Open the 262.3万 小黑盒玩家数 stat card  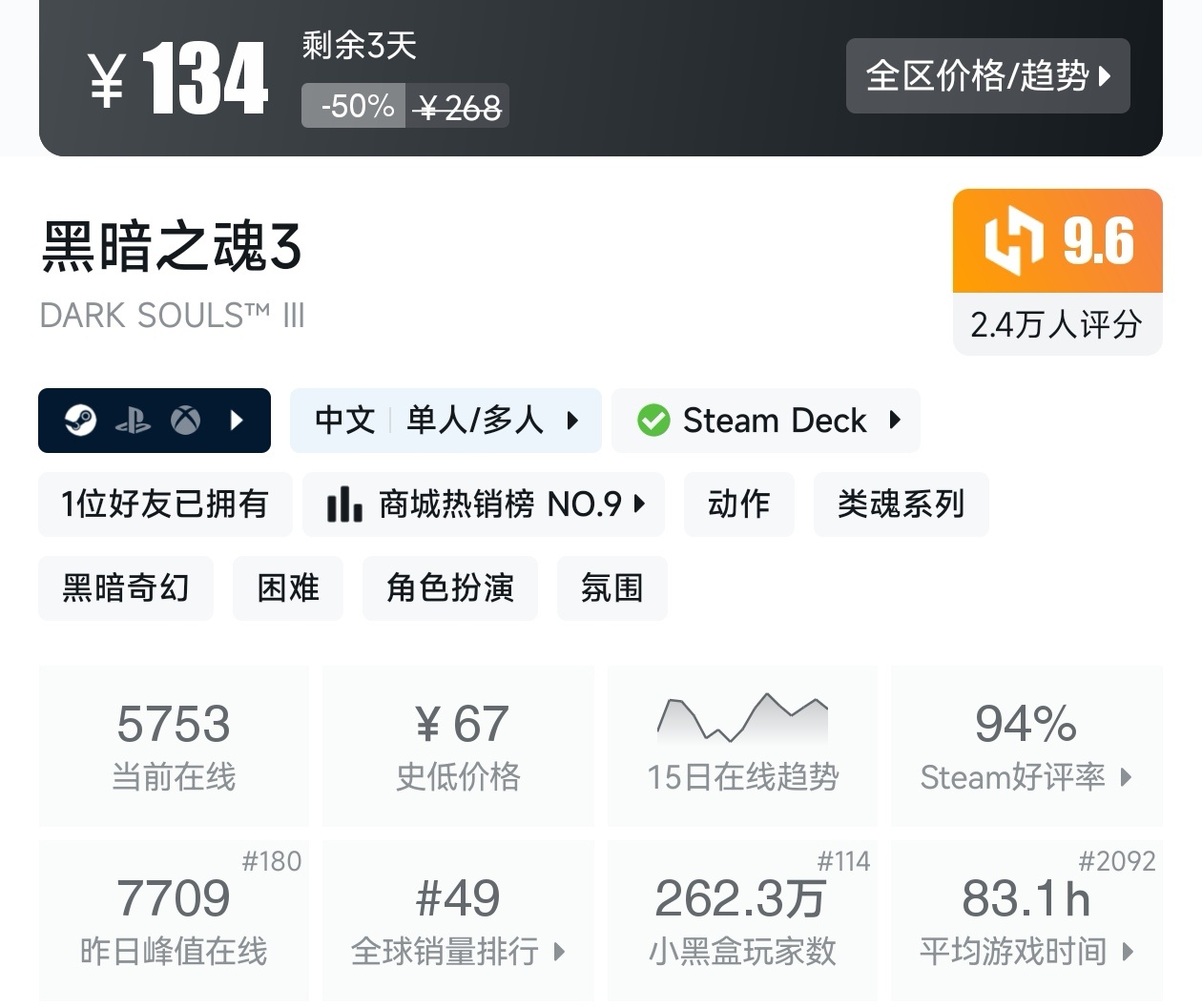click(742, 920)
